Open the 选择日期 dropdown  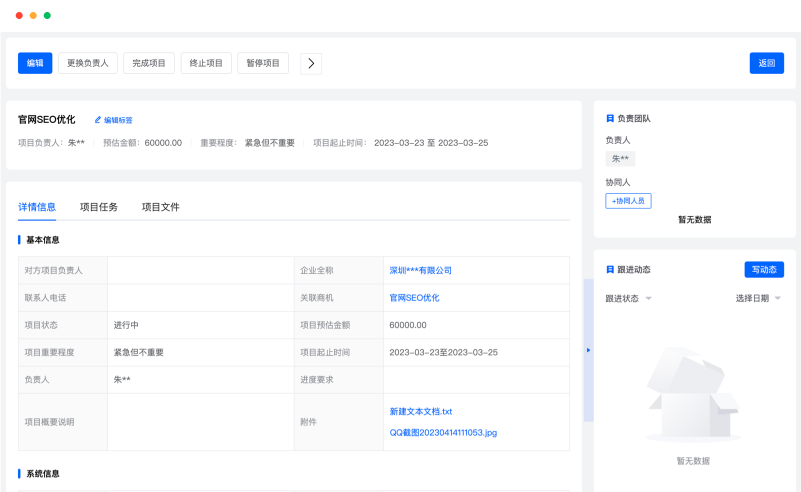(758, 298)
